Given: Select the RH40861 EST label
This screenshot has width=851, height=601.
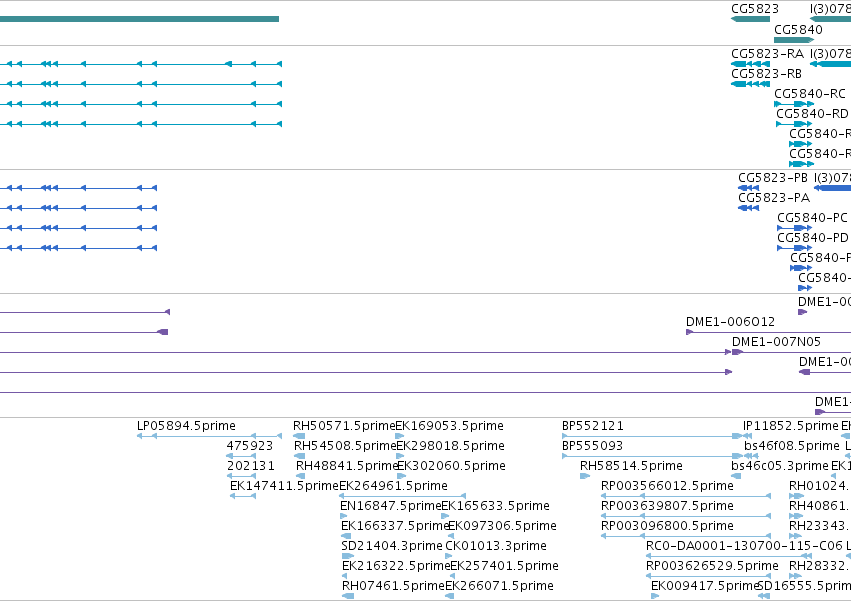Looking at the screenshot, I should 820,506.
